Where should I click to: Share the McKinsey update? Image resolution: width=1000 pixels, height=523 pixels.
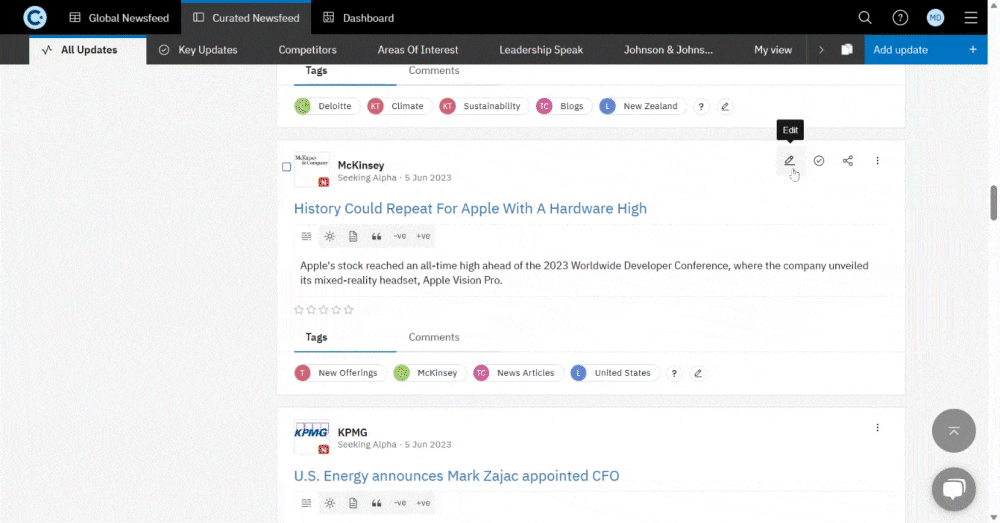pyautogui.click(x=848, y=161)
